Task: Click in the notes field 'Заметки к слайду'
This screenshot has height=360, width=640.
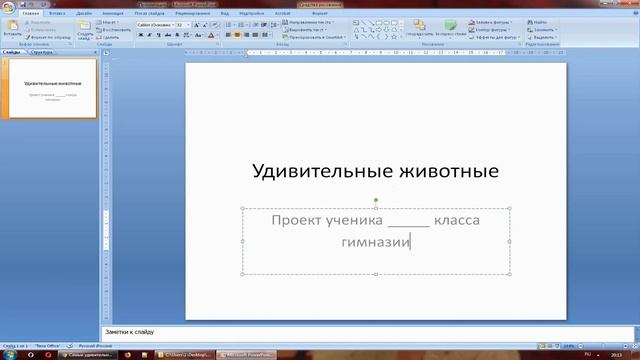Action: (367, 333)
